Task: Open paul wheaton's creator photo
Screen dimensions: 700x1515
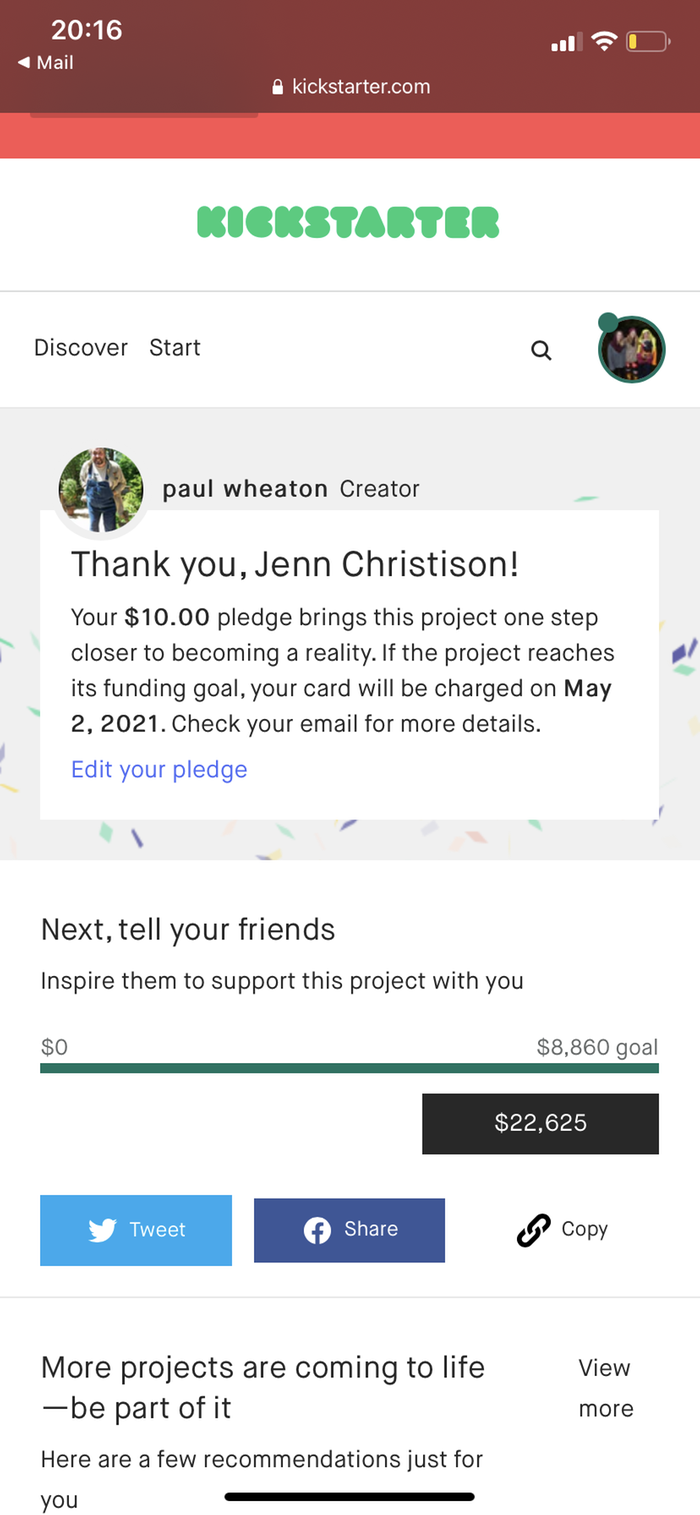Action: point(101,490)
